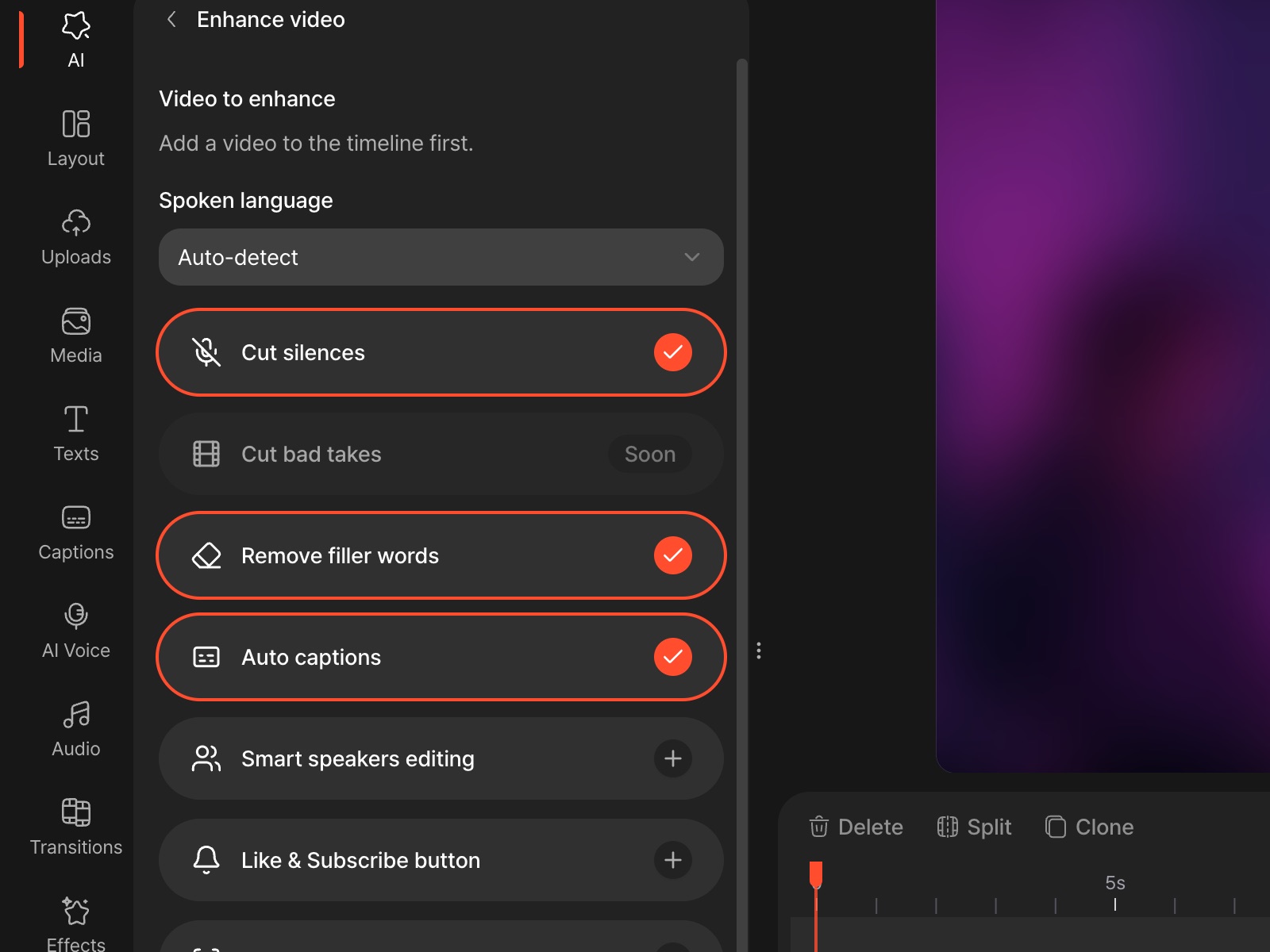
Task: Open the Texts panel
Action: pyautogui.click(x=76, y=434)
